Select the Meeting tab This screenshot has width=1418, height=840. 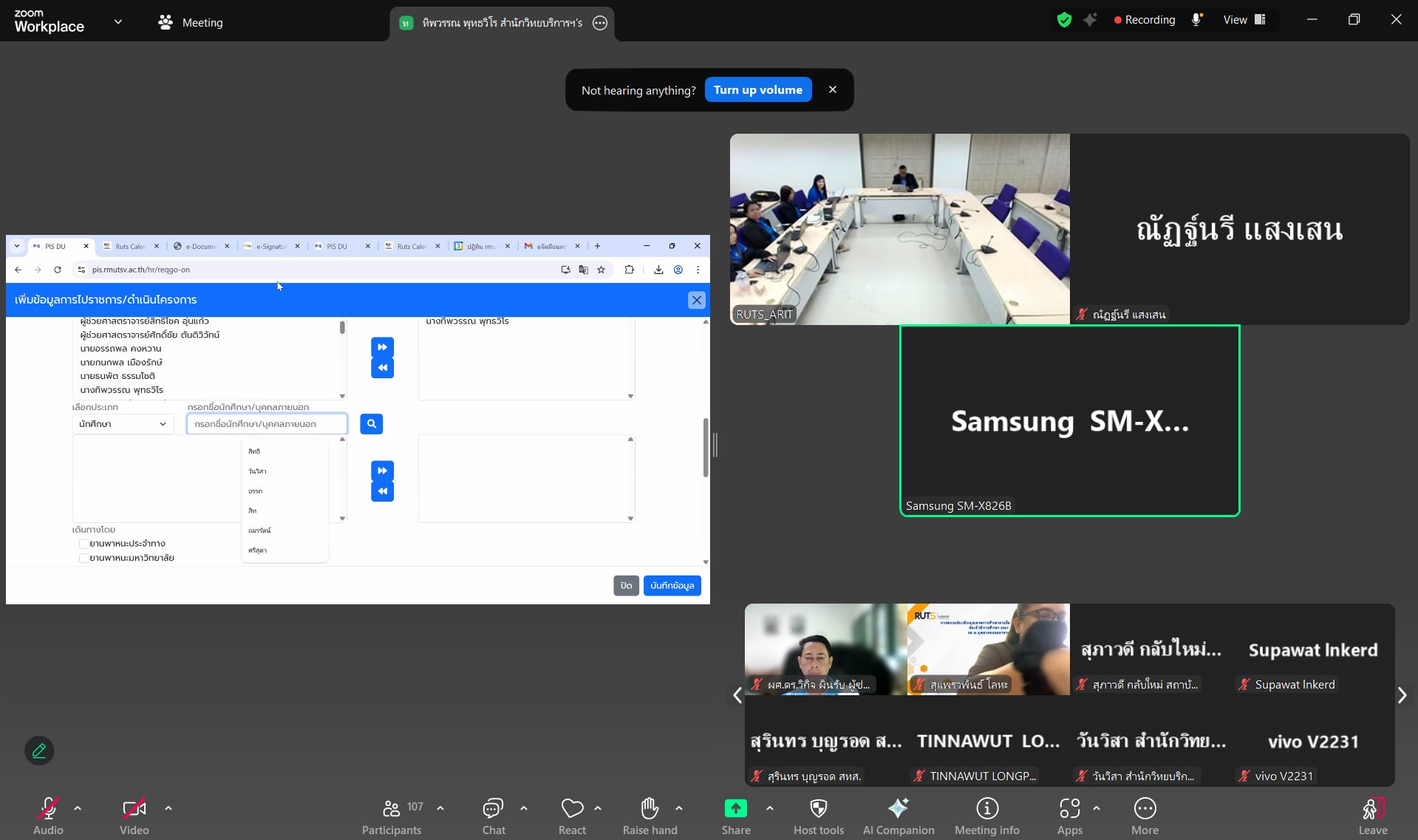(191, 22)
